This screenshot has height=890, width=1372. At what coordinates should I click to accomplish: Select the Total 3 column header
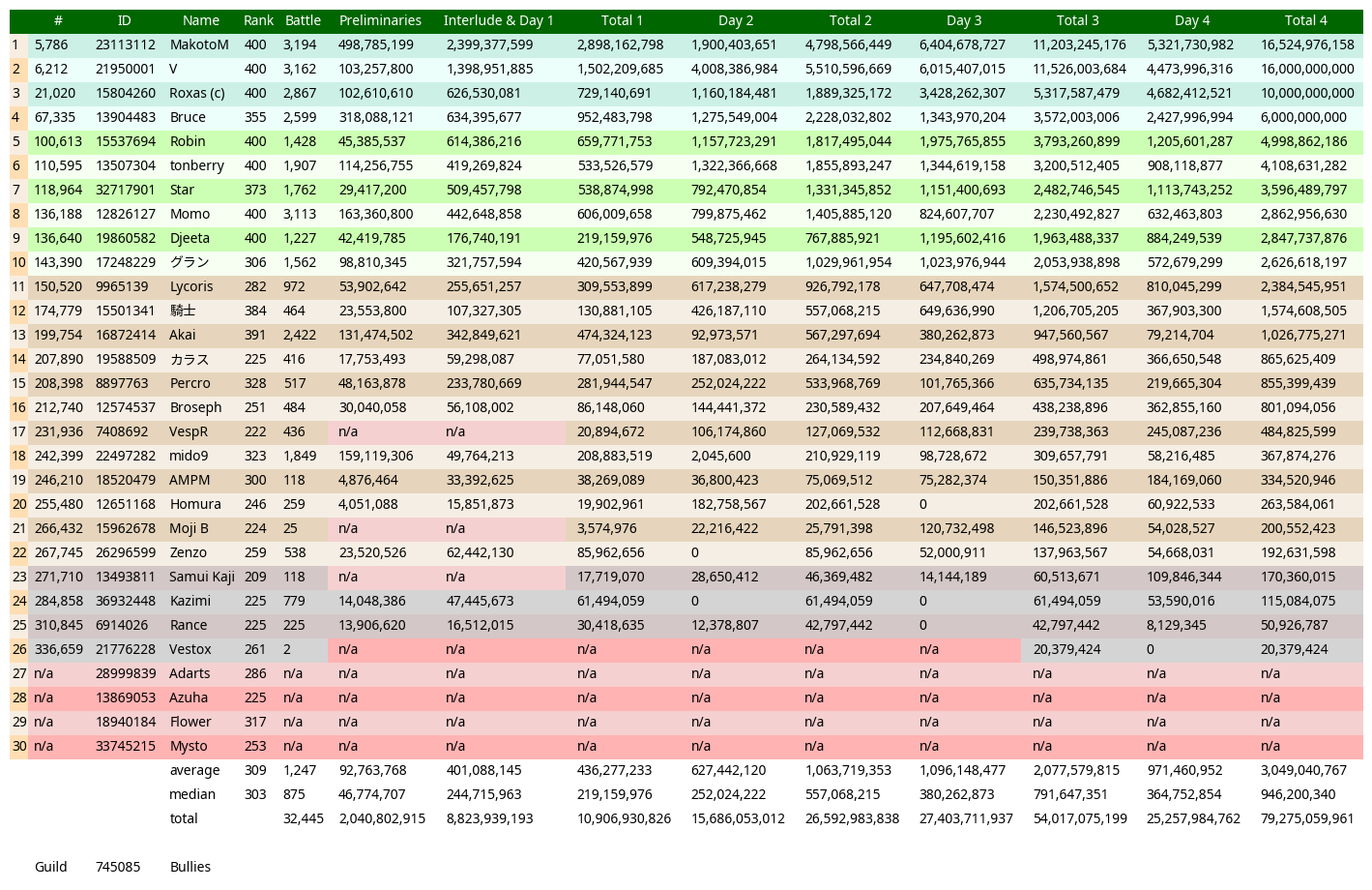(x=1078, y=20)
